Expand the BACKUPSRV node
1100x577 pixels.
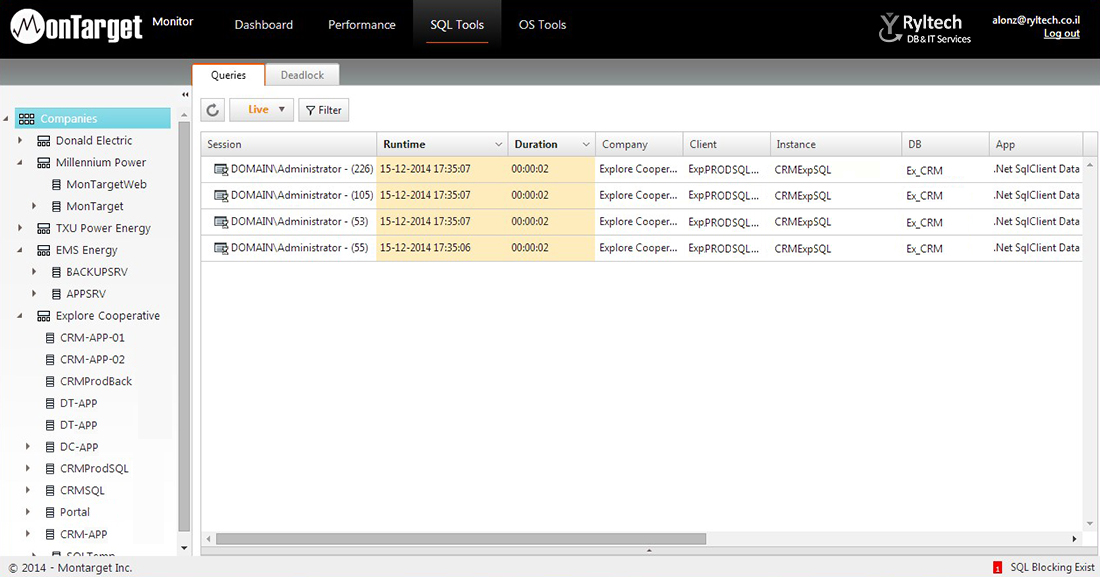34,272
